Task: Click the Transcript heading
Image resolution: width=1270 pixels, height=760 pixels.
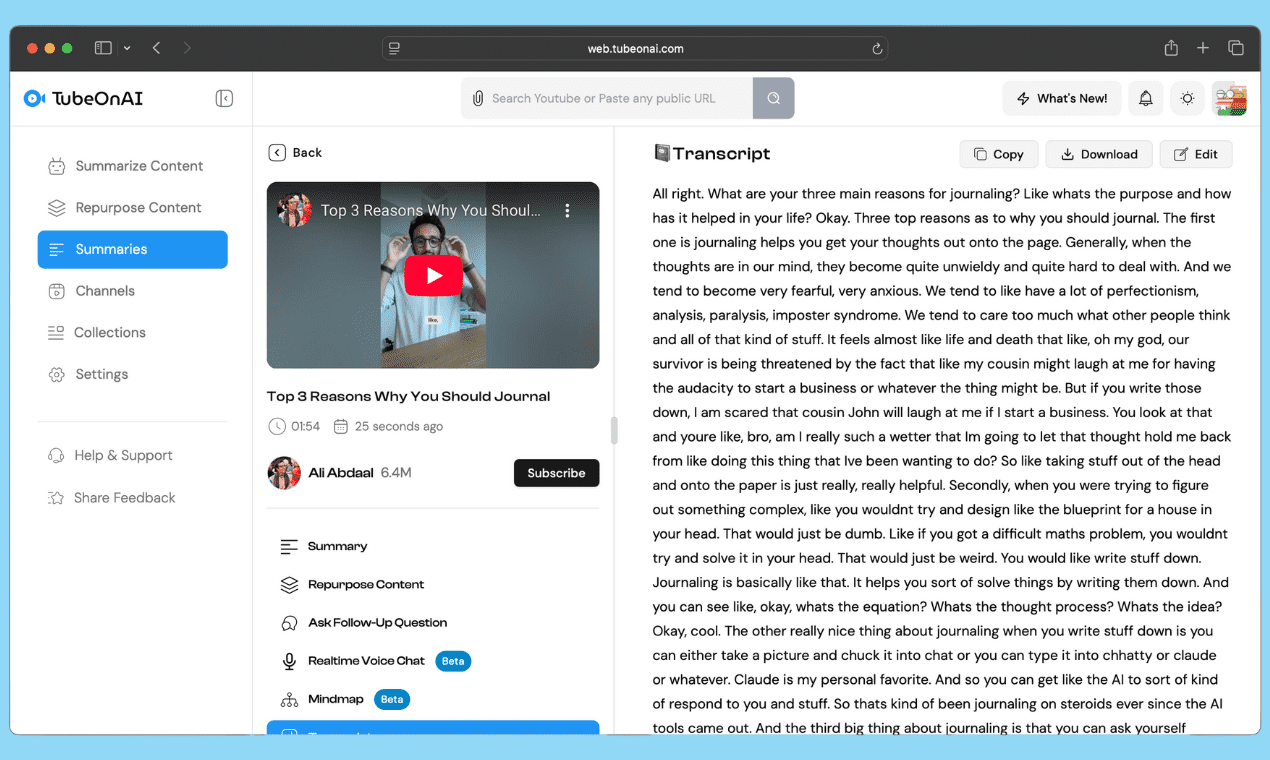Action: [721, 153]
